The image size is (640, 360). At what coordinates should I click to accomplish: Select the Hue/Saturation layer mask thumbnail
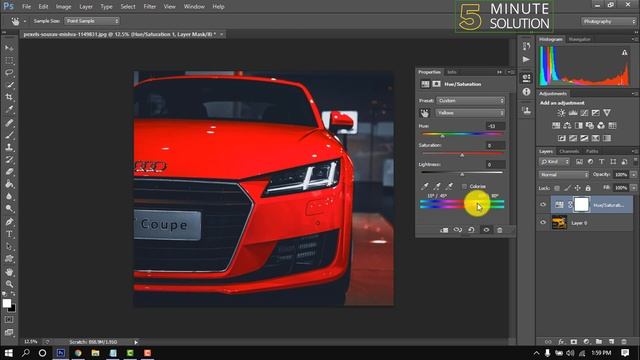click(x=581, y=204)
